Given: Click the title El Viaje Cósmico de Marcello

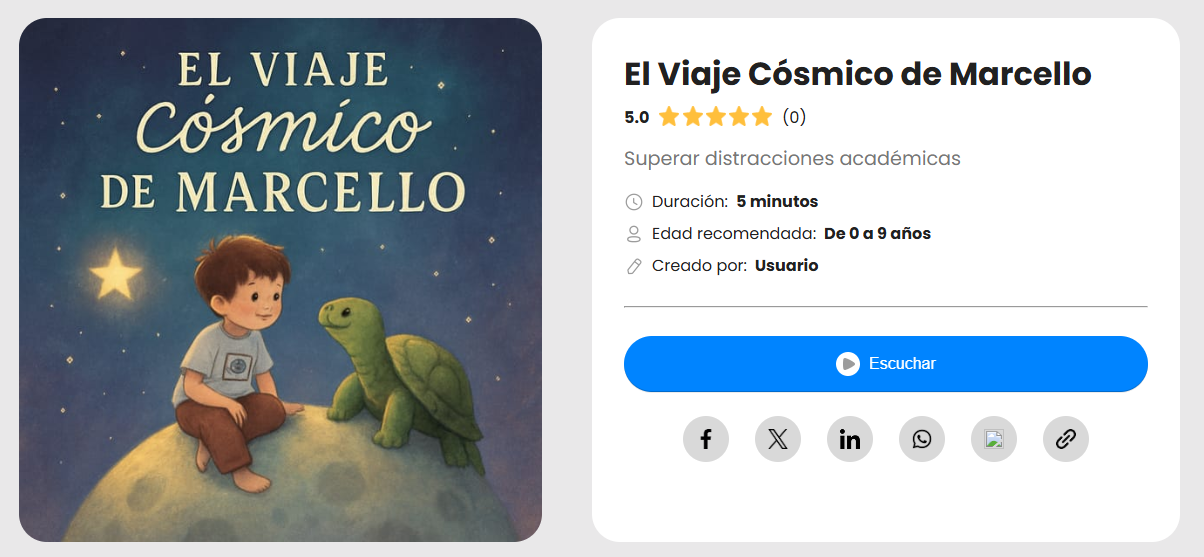Looking at the screenshot, I should coord(857,74).
